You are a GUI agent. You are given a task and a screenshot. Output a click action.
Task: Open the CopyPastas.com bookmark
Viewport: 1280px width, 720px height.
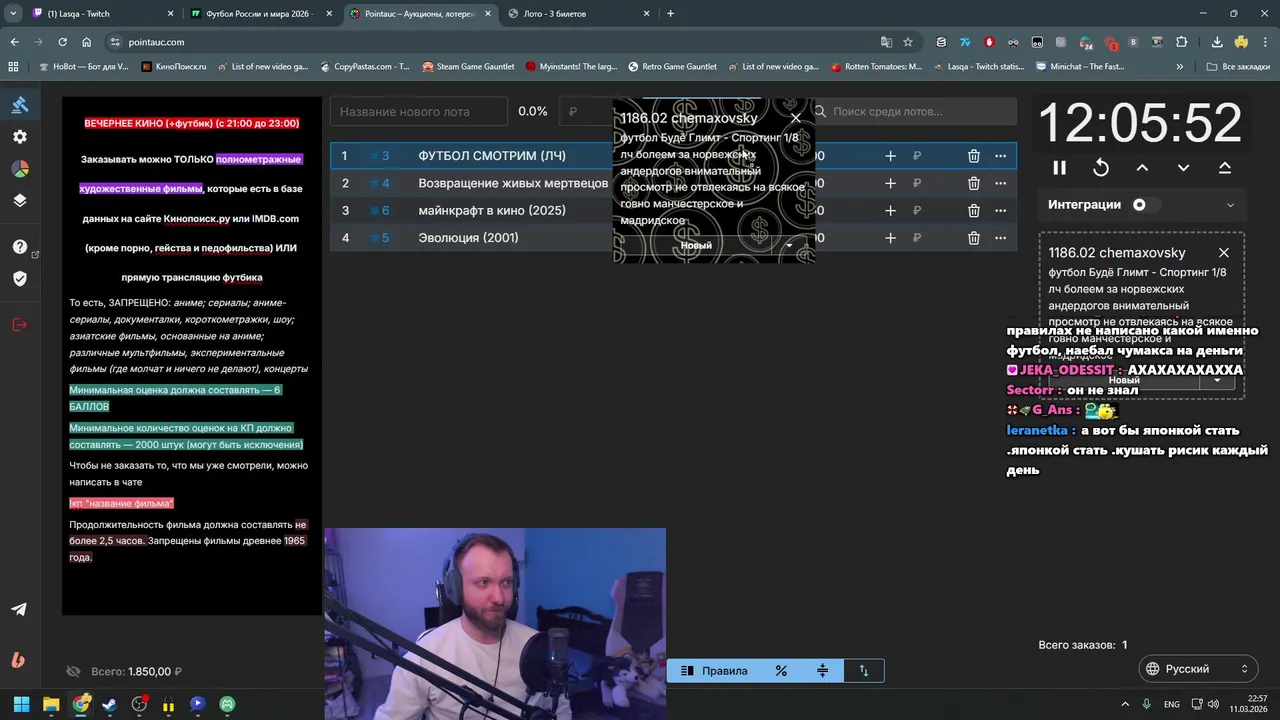tap(364, 67)
